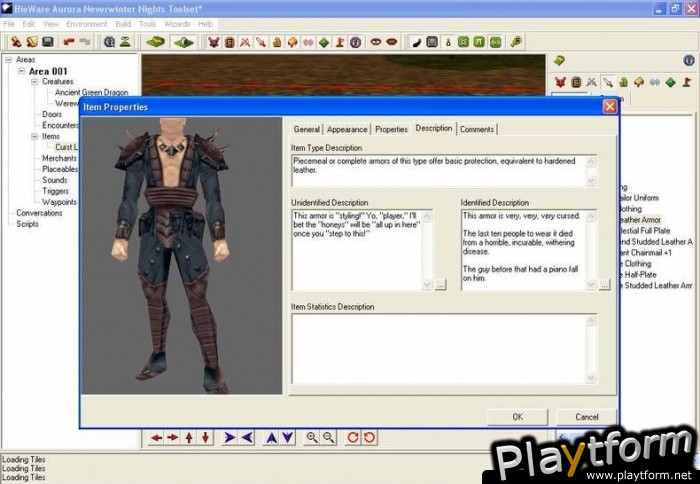Click the Cancel button
The height and width of the screenshot is (484, 700).
click(x=587, y=417)
